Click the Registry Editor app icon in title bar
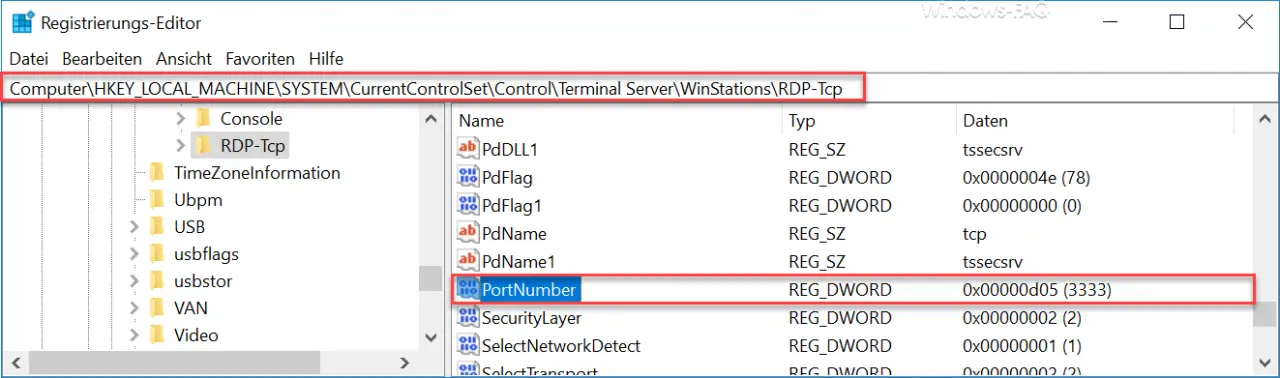This screenshot has width=1280, height=378. pos(23,22)
